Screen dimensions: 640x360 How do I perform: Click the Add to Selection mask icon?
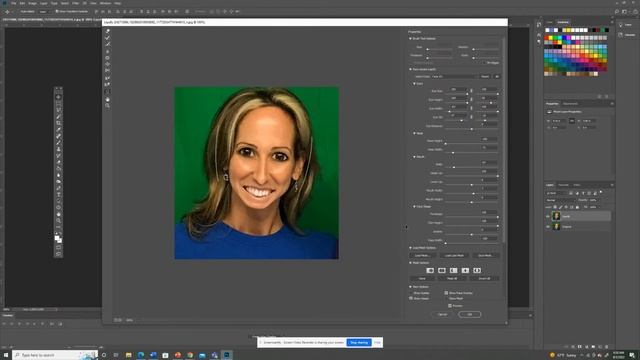point(442,270)
